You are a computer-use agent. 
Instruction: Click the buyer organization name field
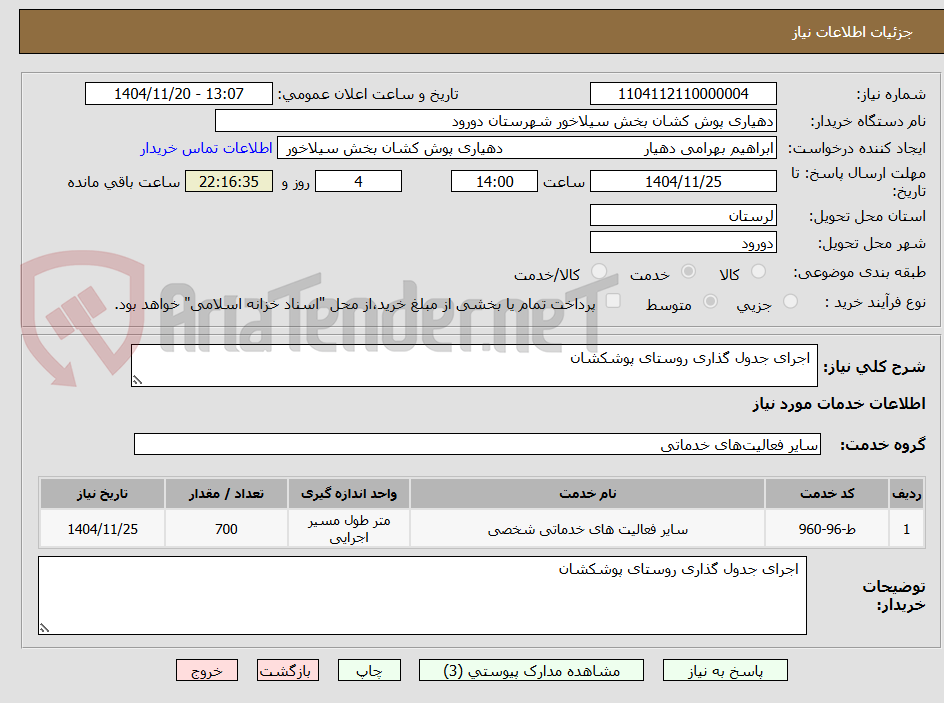coord(495,121)
